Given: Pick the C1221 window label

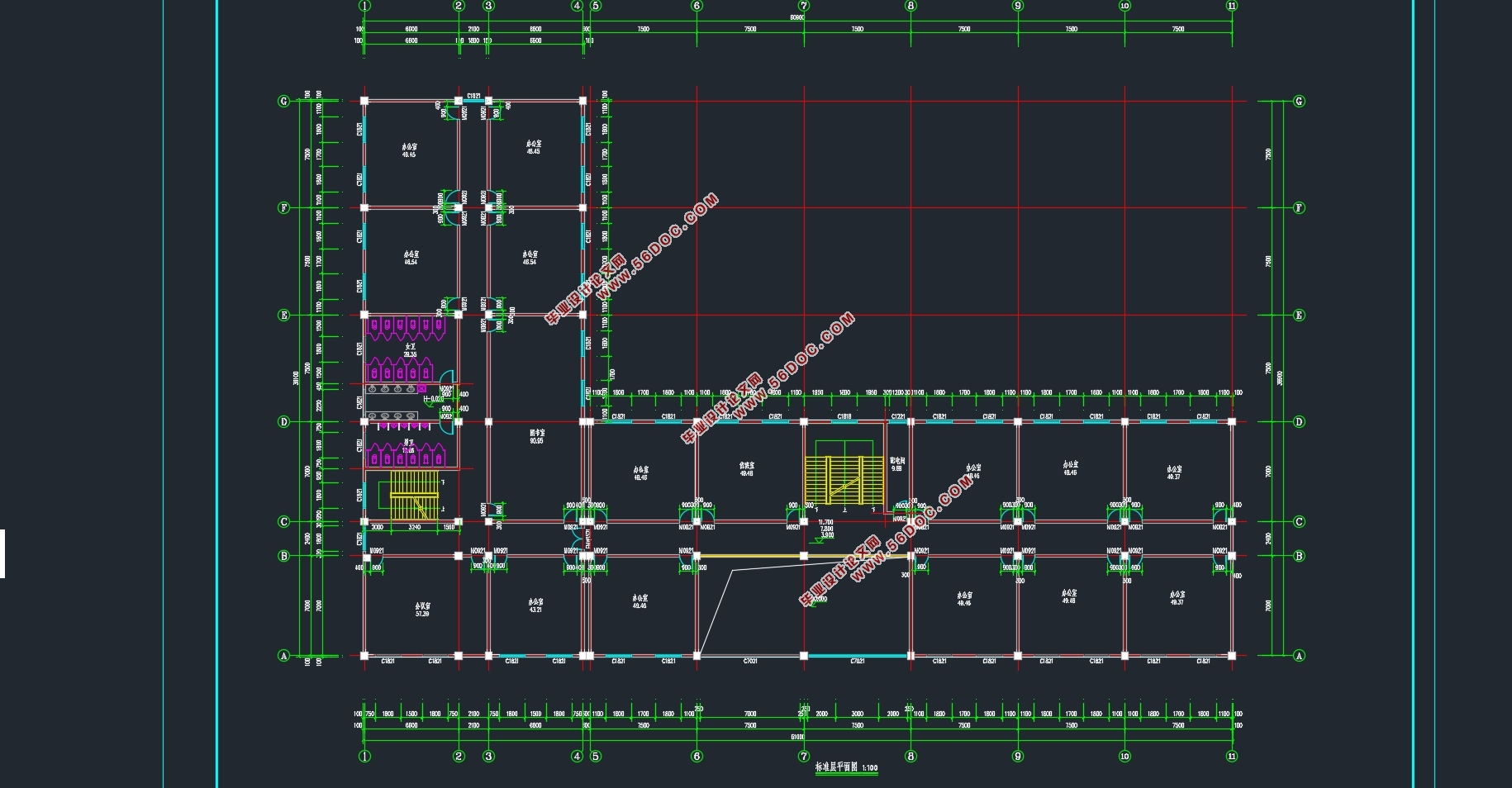Looking at the screenshot, I should (898, 416).
